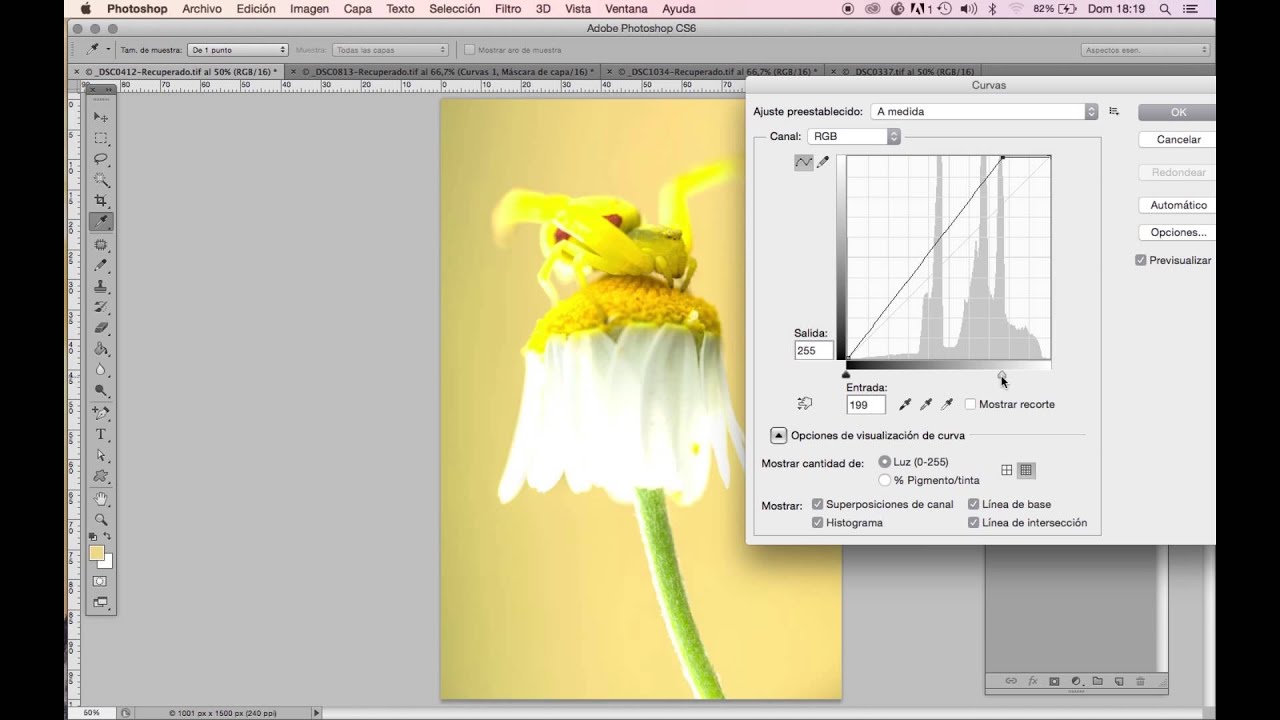Open the Filtro menu
Screen dimensions: 1280x720
point(508,9)
